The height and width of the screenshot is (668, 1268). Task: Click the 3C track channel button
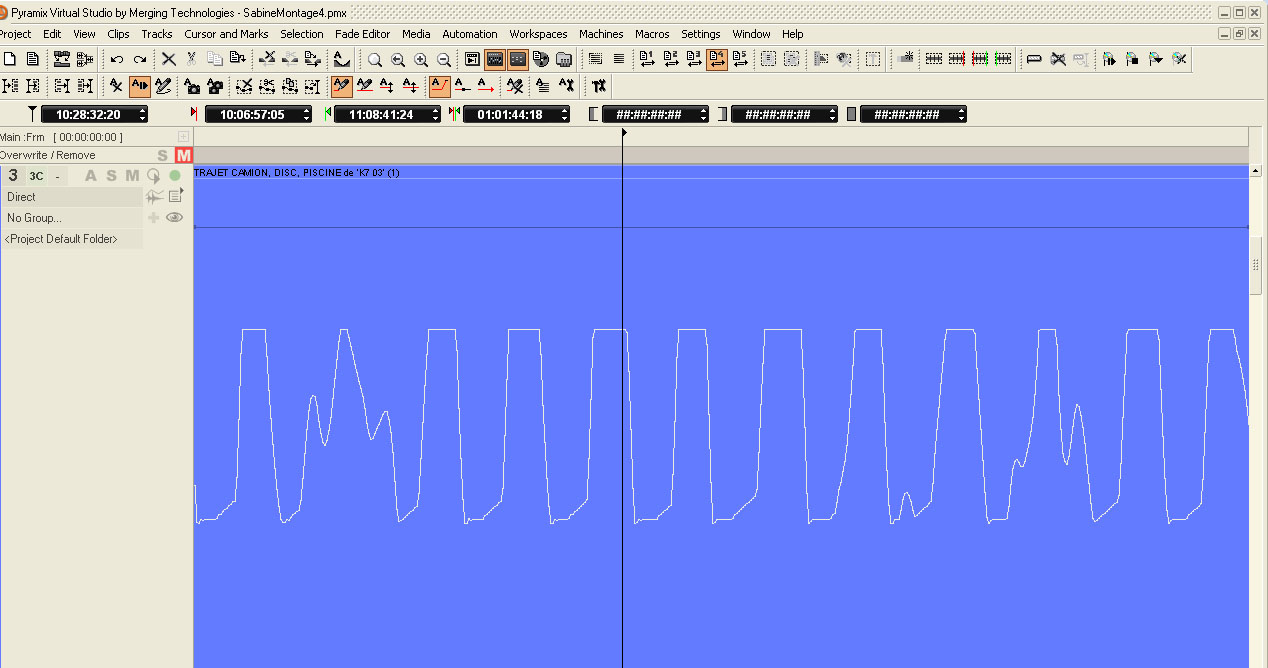point(37,176)
